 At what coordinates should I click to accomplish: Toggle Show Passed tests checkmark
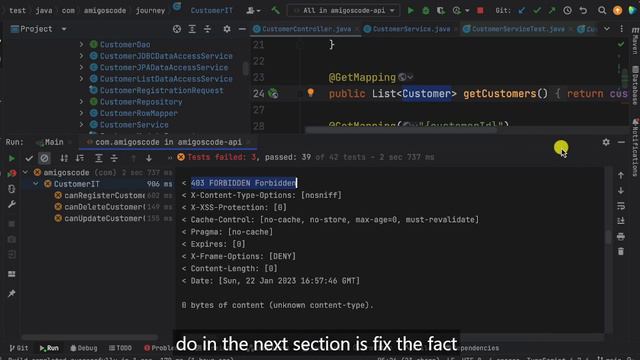[x=29, y=158]
